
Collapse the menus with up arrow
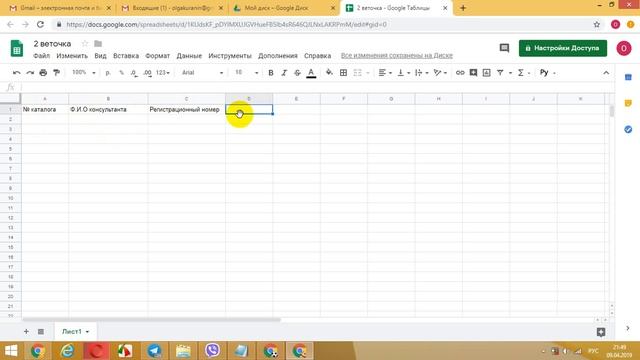(x=606, y=73)
